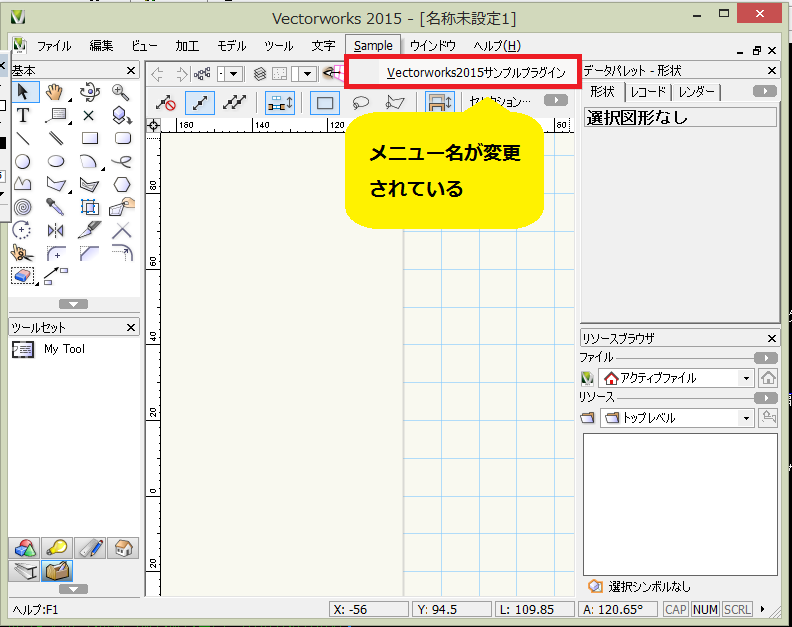Click the Y coordinate field
This screenshot has height=627, width=792.
point(451,609)
